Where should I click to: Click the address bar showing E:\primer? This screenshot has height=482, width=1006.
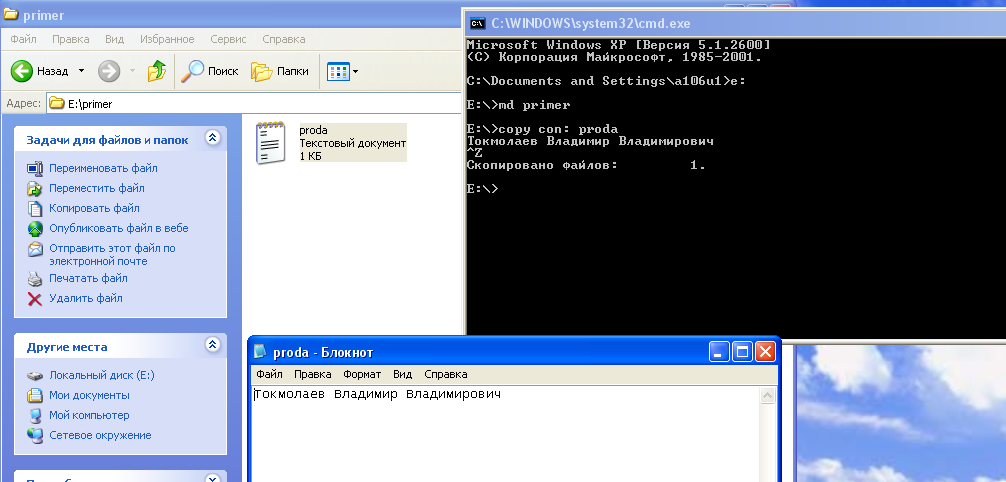point(253,103)
